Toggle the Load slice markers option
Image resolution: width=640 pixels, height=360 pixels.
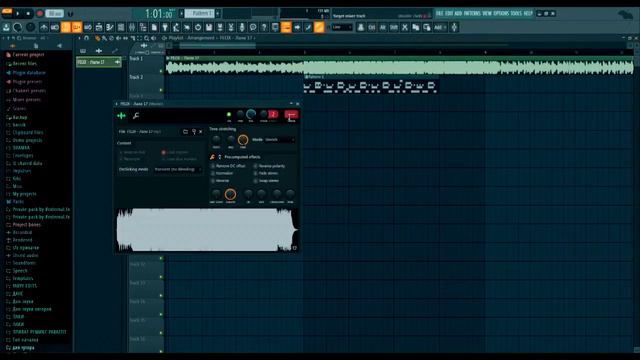pyautogui.click(x=179, y=159)
